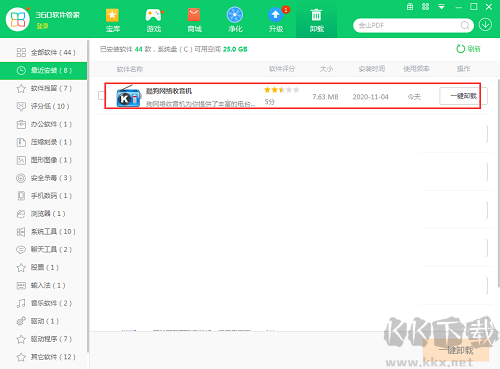
Task: Select 评分低 (10) category
Action: (44, 106)
